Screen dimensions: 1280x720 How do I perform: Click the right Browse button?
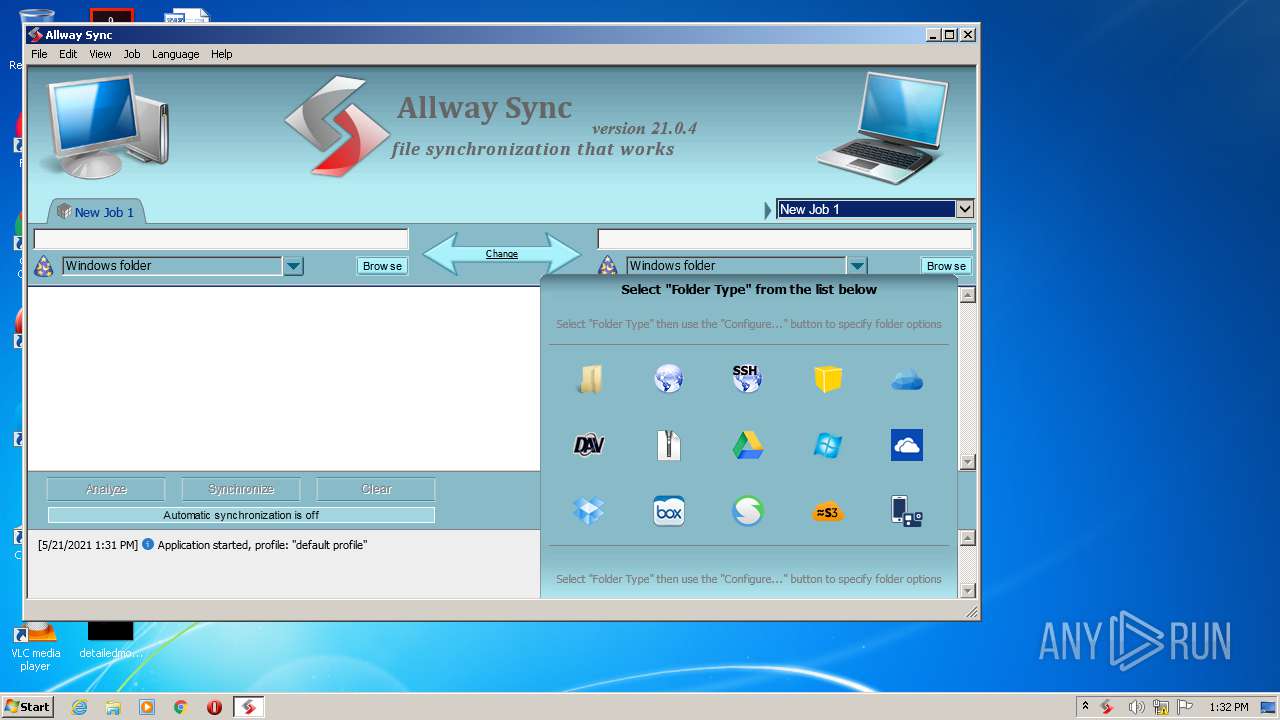[x=946, y=266]
